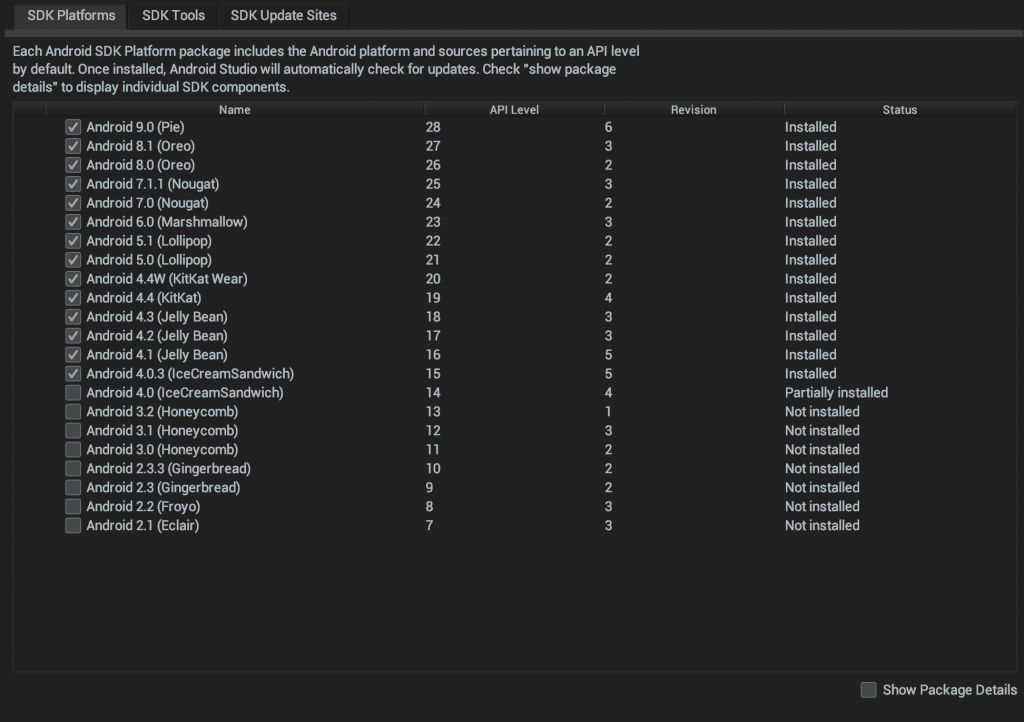Check Android 3.0 (Honeycomb) checkbox
The image size is (1024, 722).
click(72, 449)
